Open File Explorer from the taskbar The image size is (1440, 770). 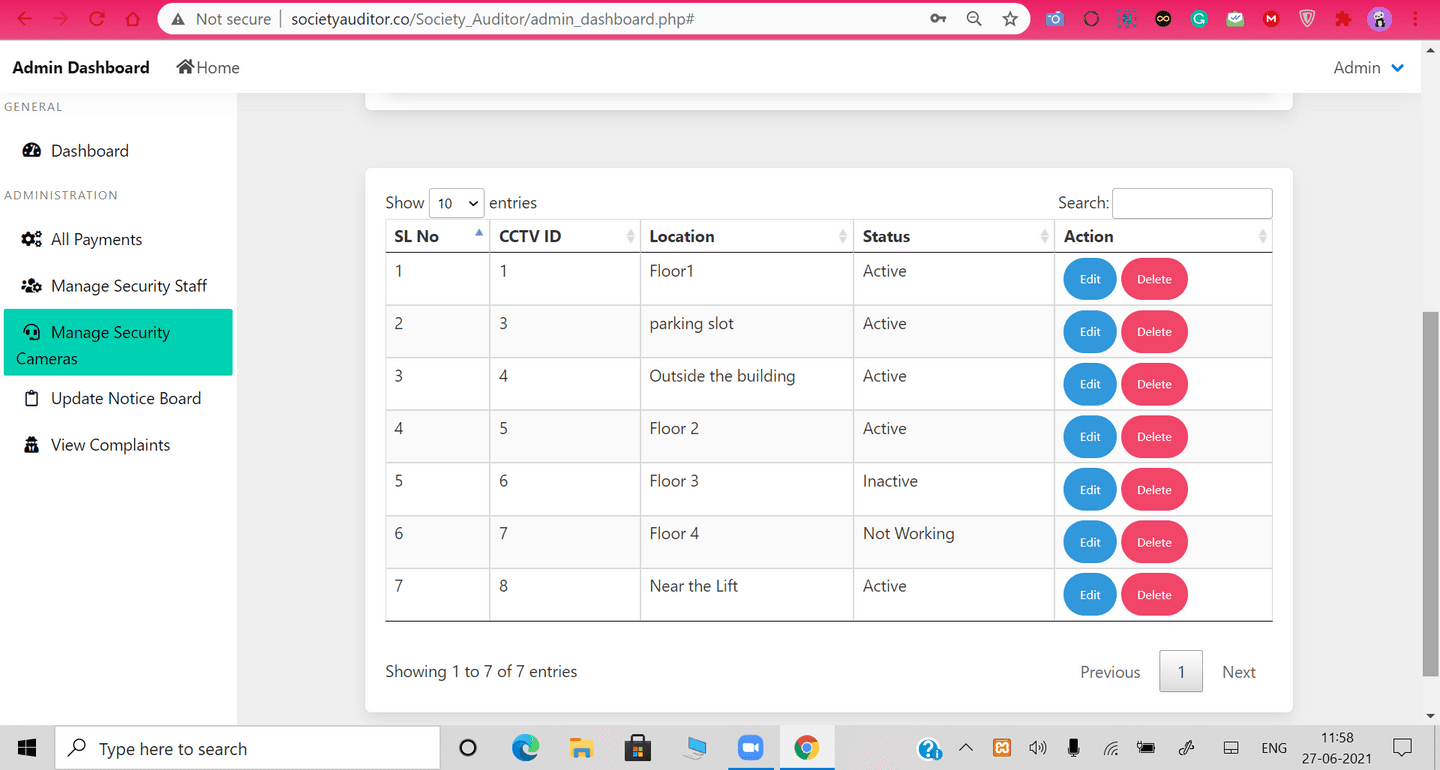[x=581, y=748]
